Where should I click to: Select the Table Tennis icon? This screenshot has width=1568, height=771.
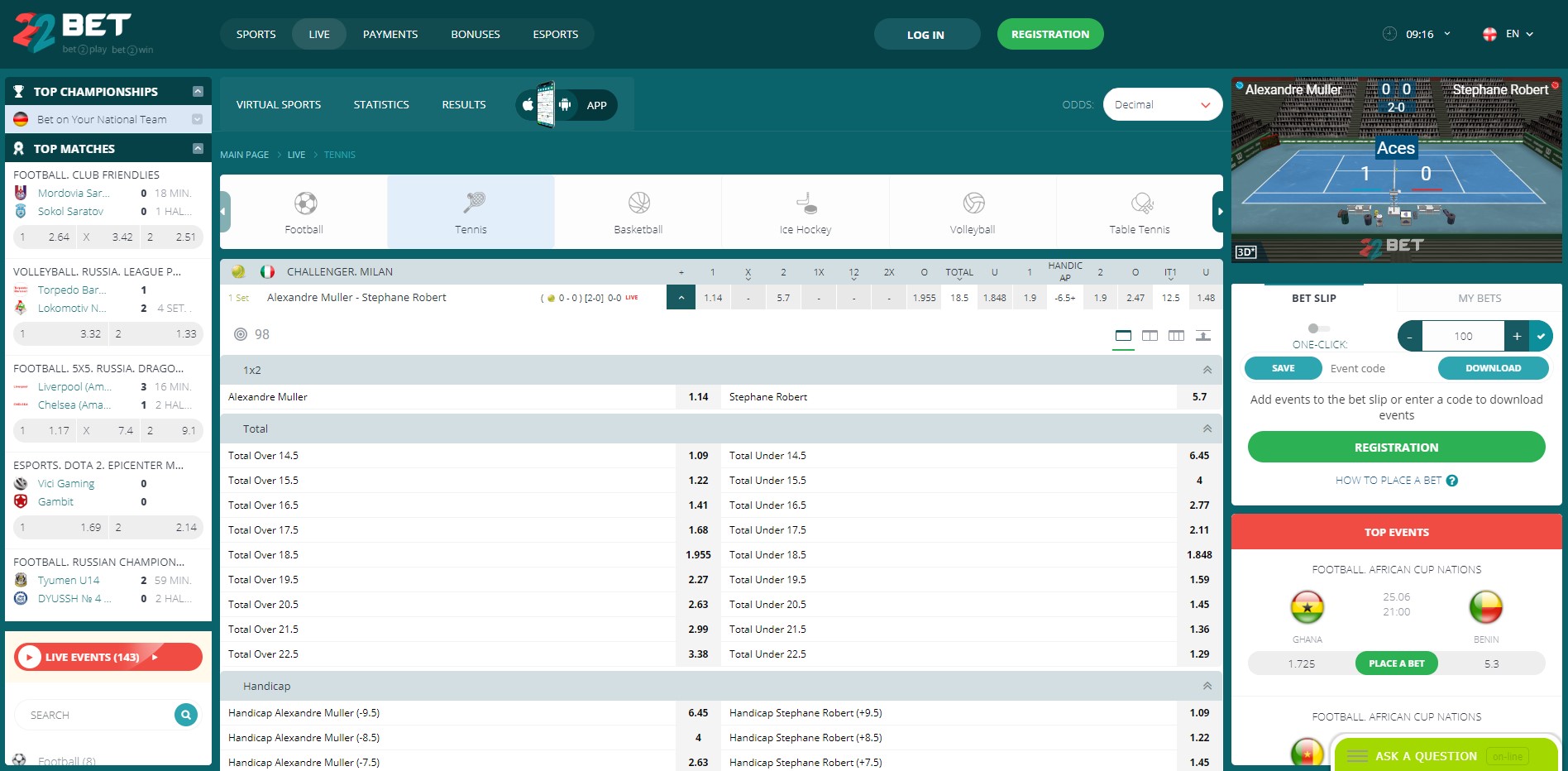(x=1142, y=203)
